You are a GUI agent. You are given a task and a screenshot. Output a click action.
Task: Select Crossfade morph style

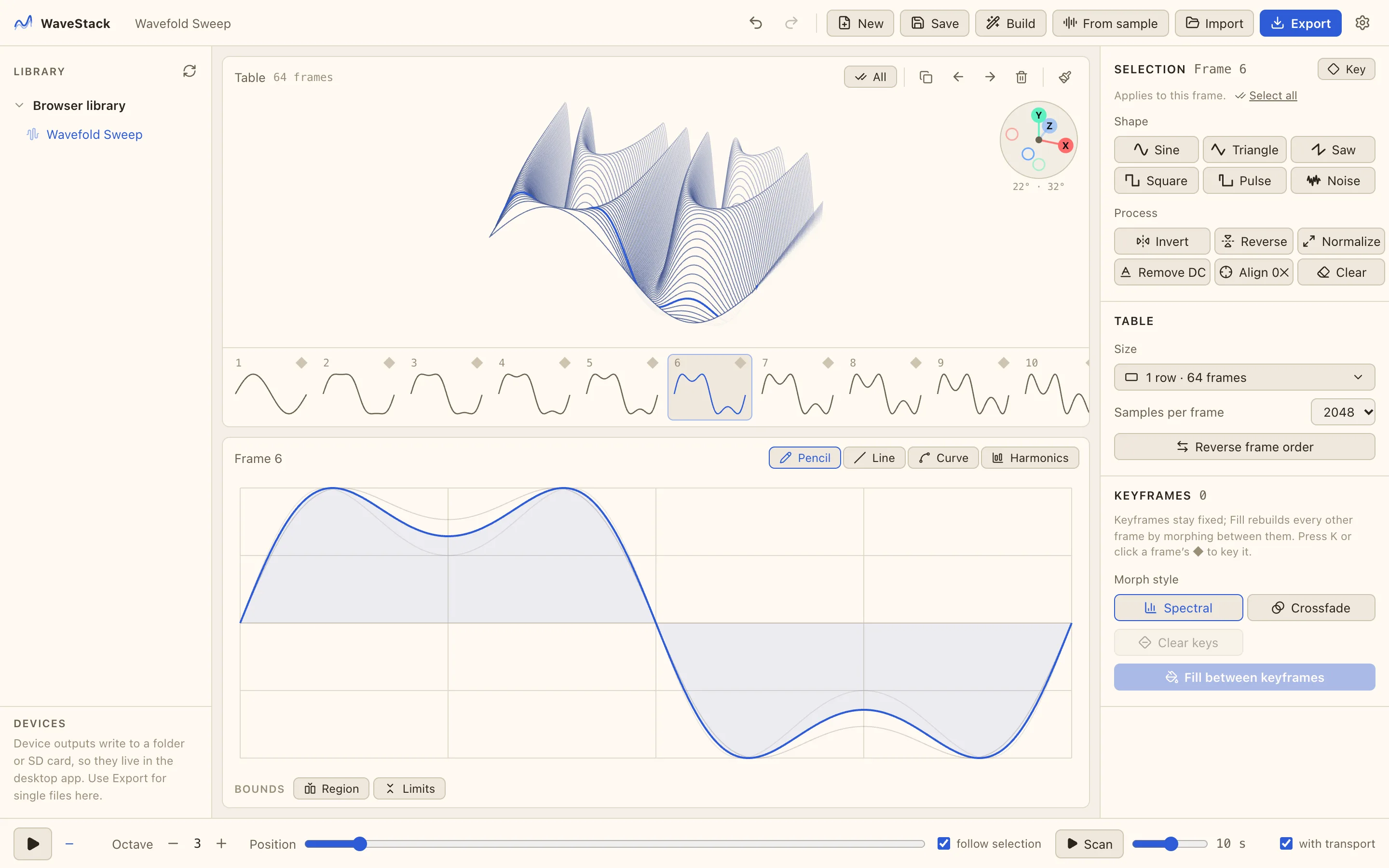(1311, 608)
